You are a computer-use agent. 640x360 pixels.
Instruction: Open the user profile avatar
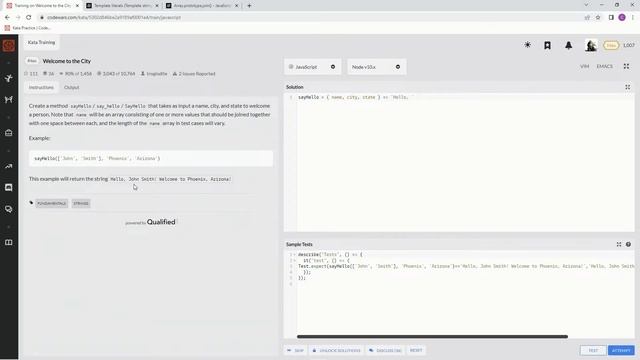(591, 45)
